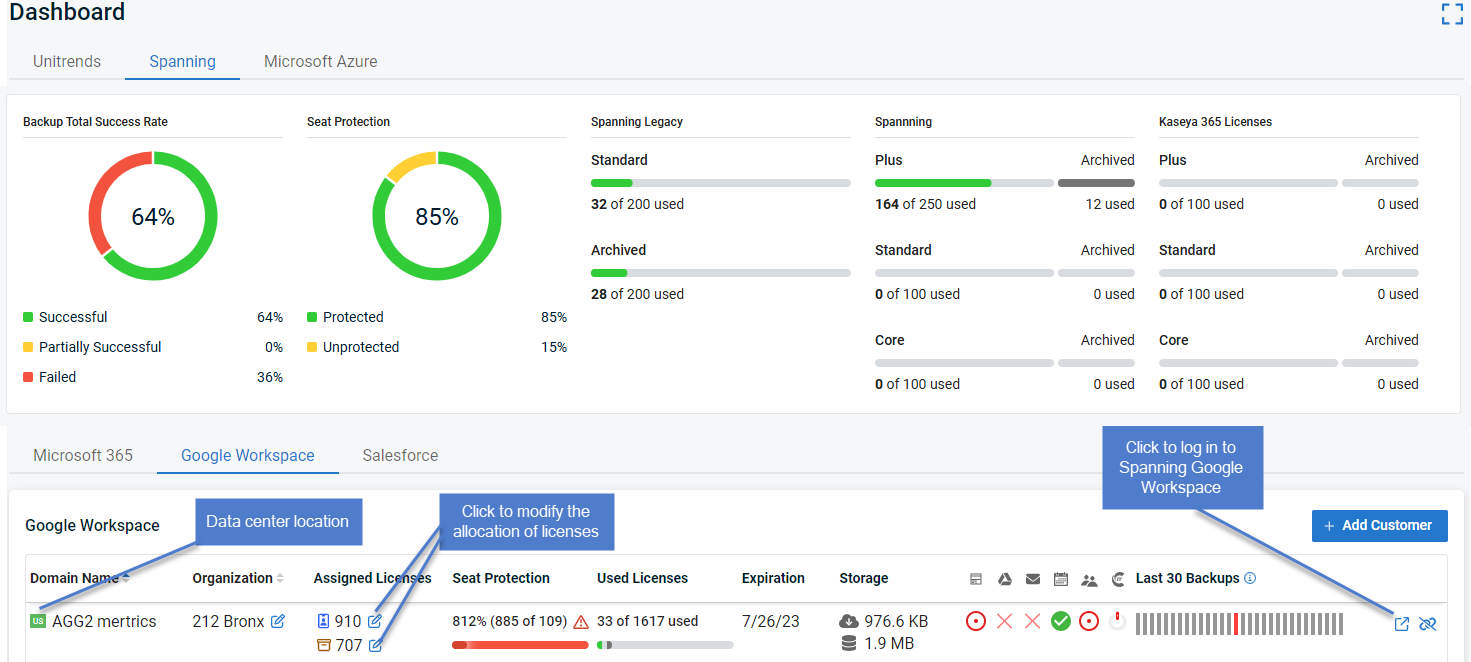Click the Partially Successful legend label
Image resolution: width=1471 pixels, height=662 pixels.
click(100, 347)
